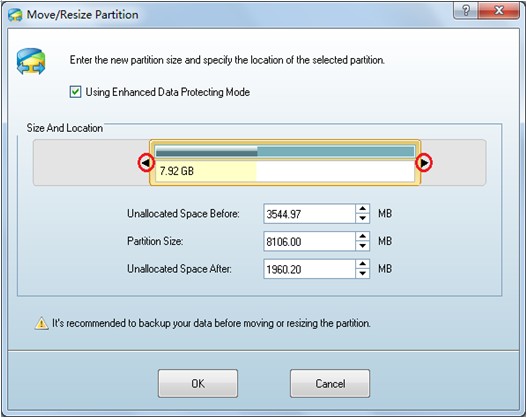Close the Move/Resize Partition dialog

499,11
